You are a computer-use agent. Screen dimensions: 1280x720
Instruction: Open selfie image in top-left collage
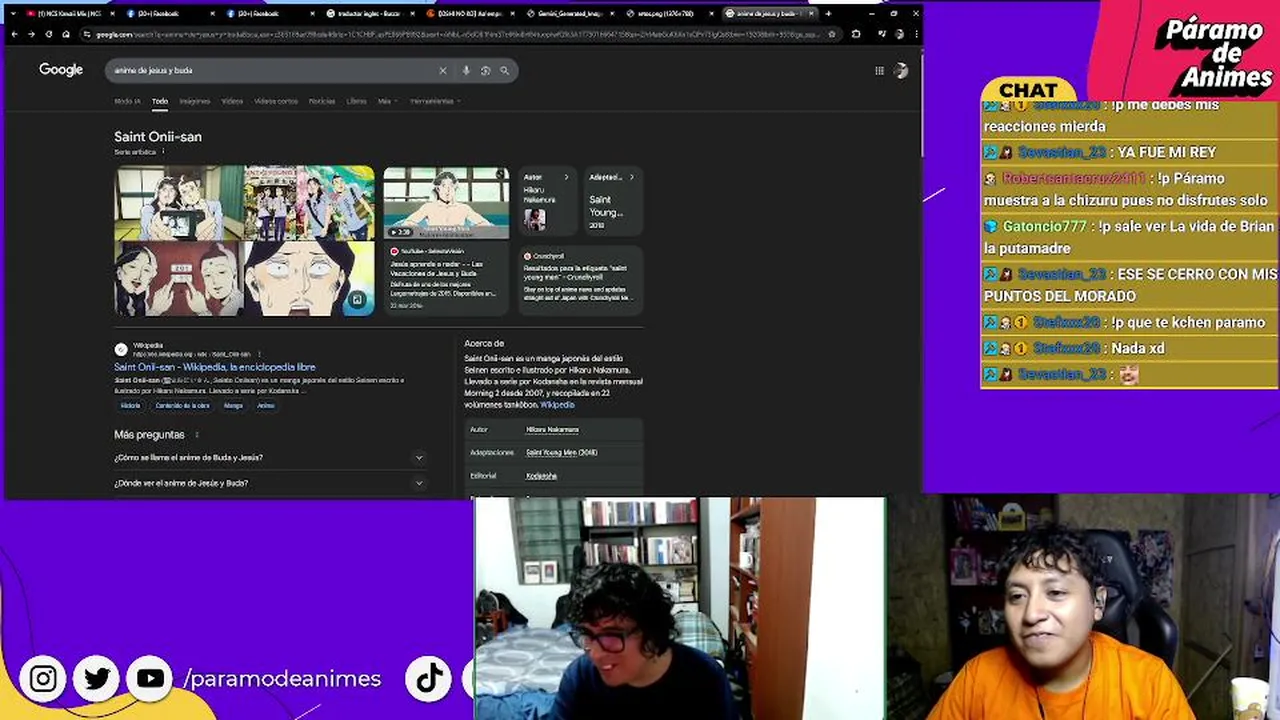[178, 203]
